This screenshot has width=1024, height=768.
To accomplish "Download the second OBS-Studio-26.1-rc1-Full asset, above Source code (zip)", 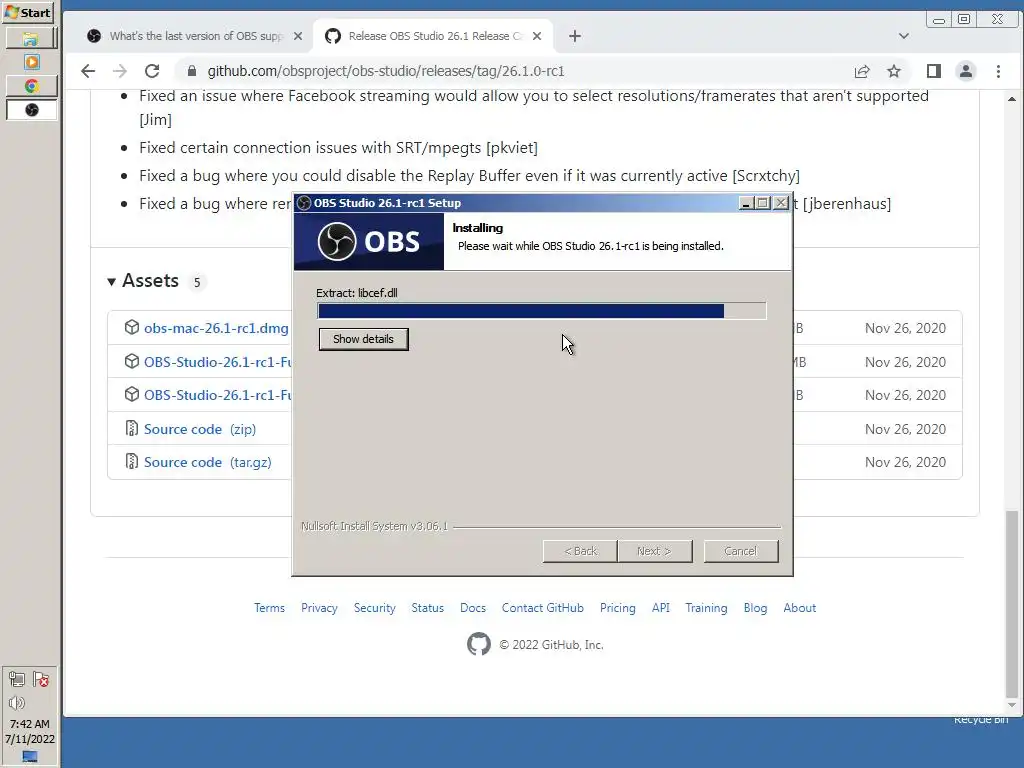I will (x=217, y=395).
